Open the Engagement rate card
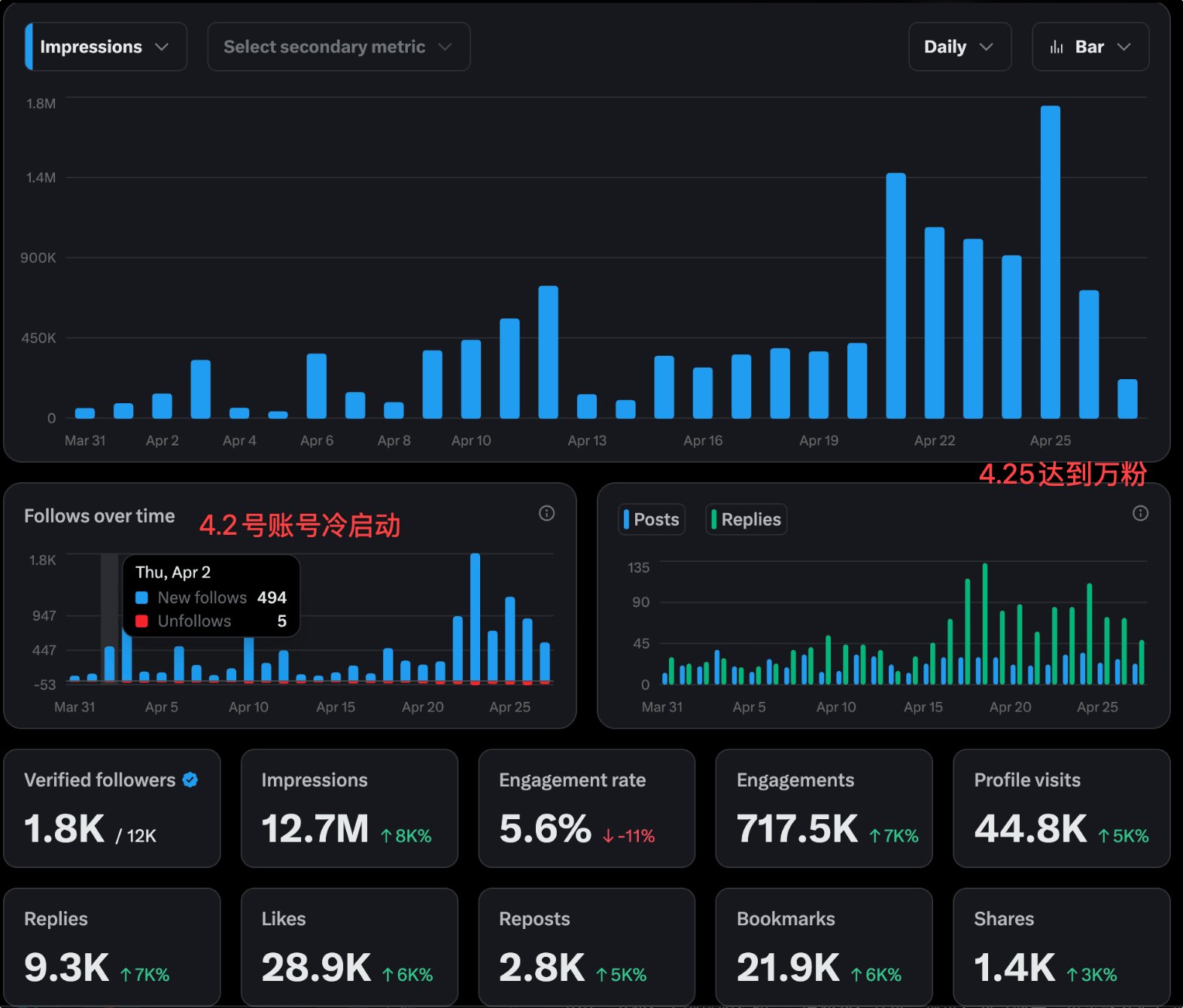Image resolution: width=1183 pixels, height=1008 pixels. pyautogui.click(x=587, y=808)
